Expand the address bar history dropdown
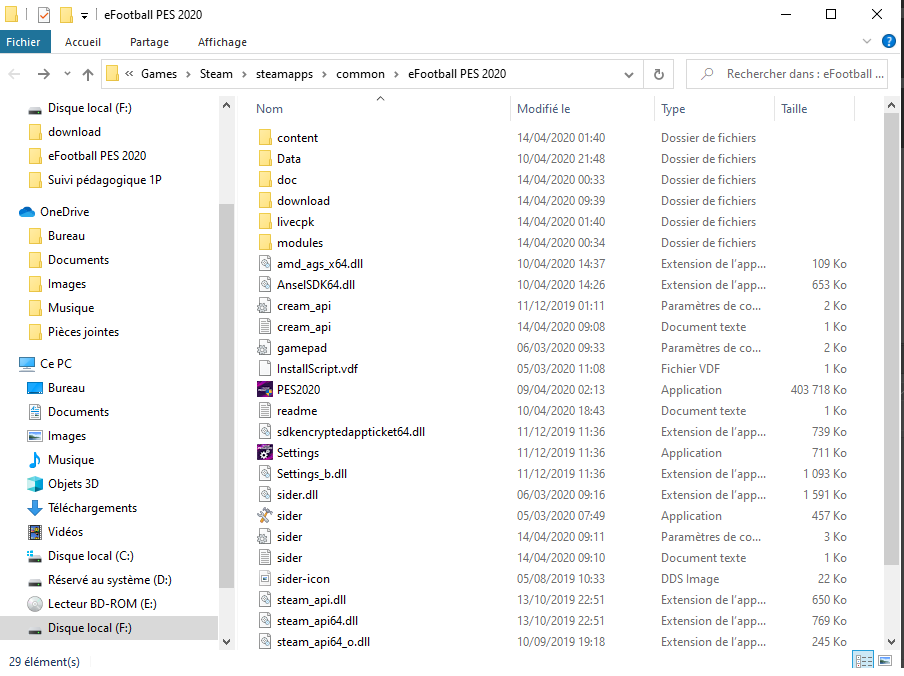This screenshot has height=676, width=904. [x=629, y=74]
